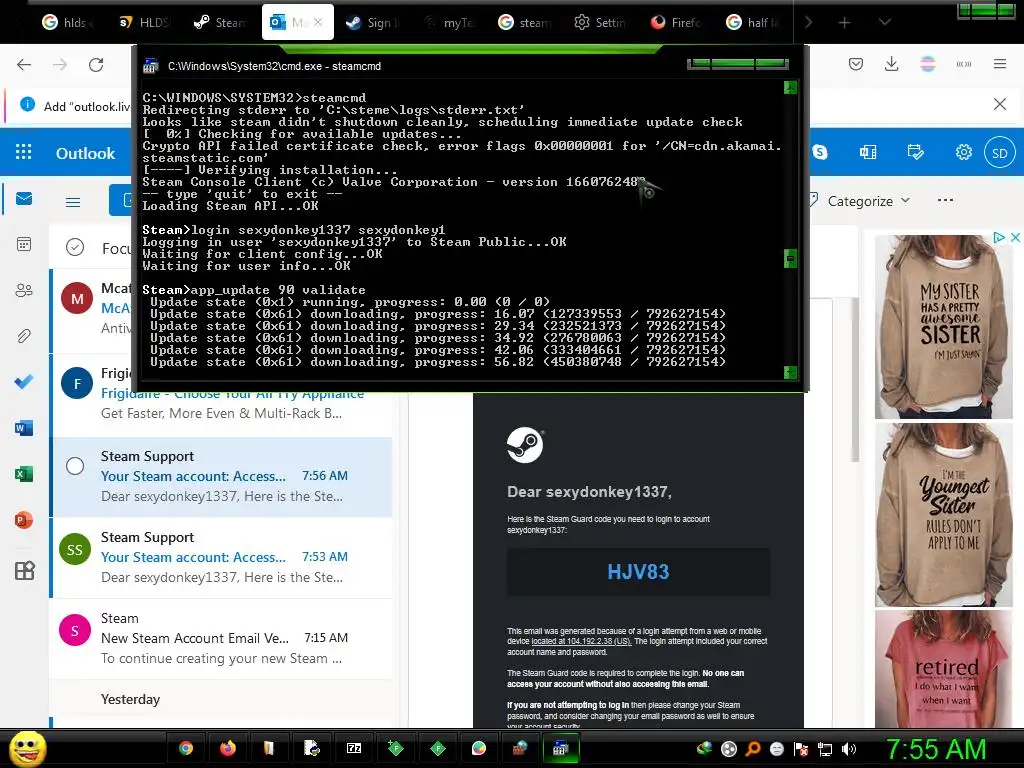The image size is (1024, 768).
Task: Click the 7:55 AM taskbar clock
Action: pyautogui.click(x=936, y=749)
